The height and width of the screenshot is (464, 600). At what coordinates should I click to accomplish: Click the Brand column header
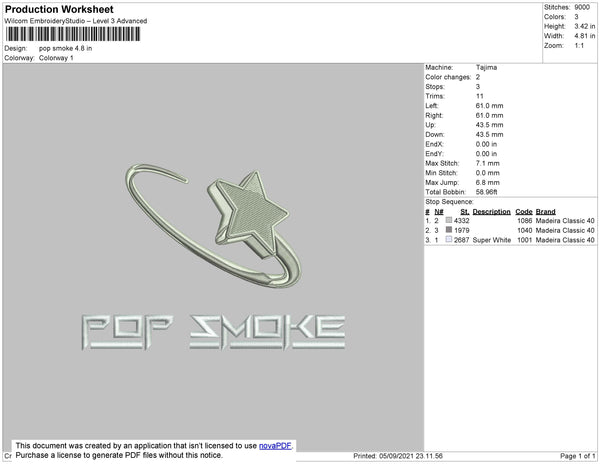pyautogui.click(x=545, y=212)
